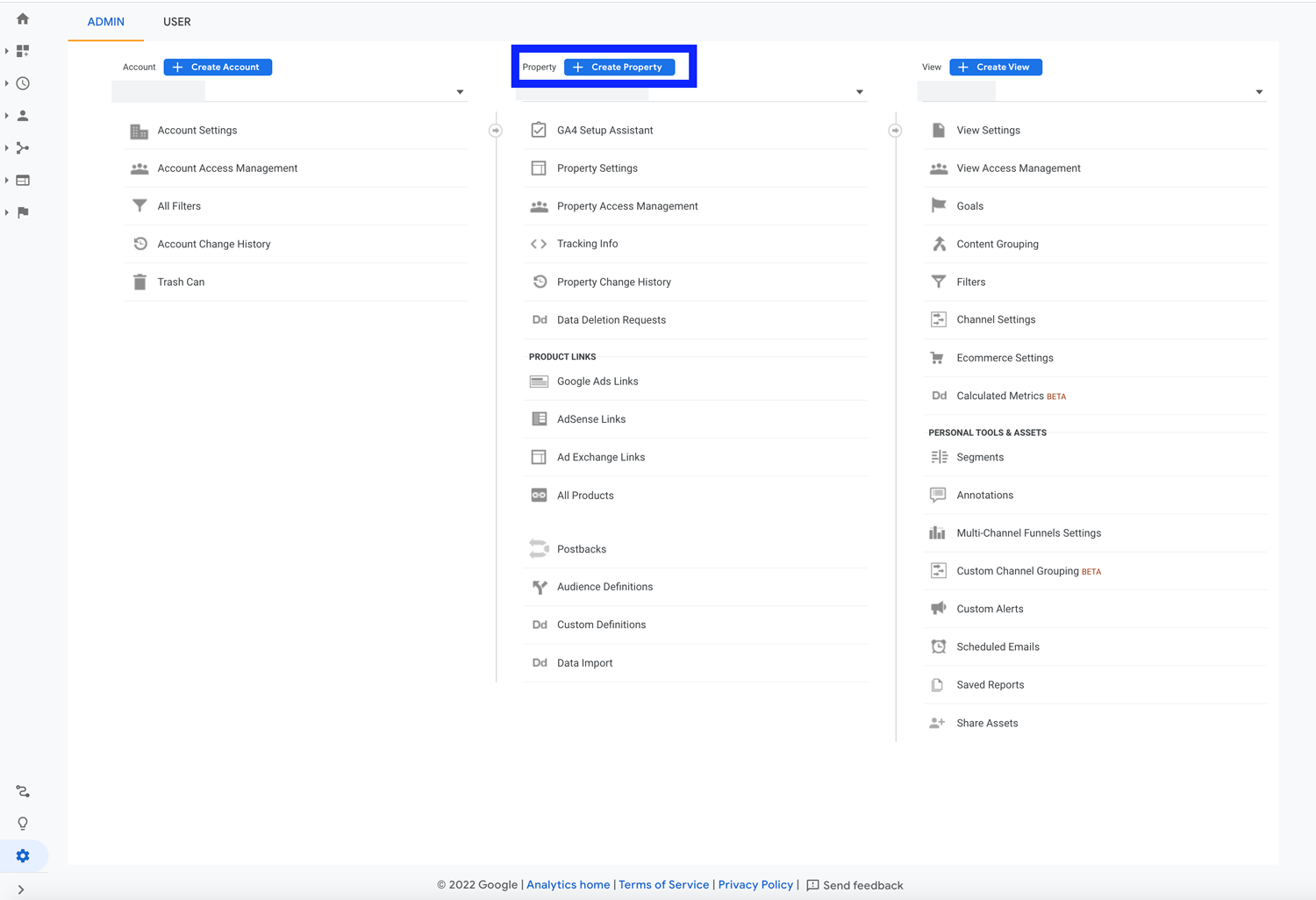Click the Create View button
This screenshot has height=900, width=1316.
coord(995,67)
